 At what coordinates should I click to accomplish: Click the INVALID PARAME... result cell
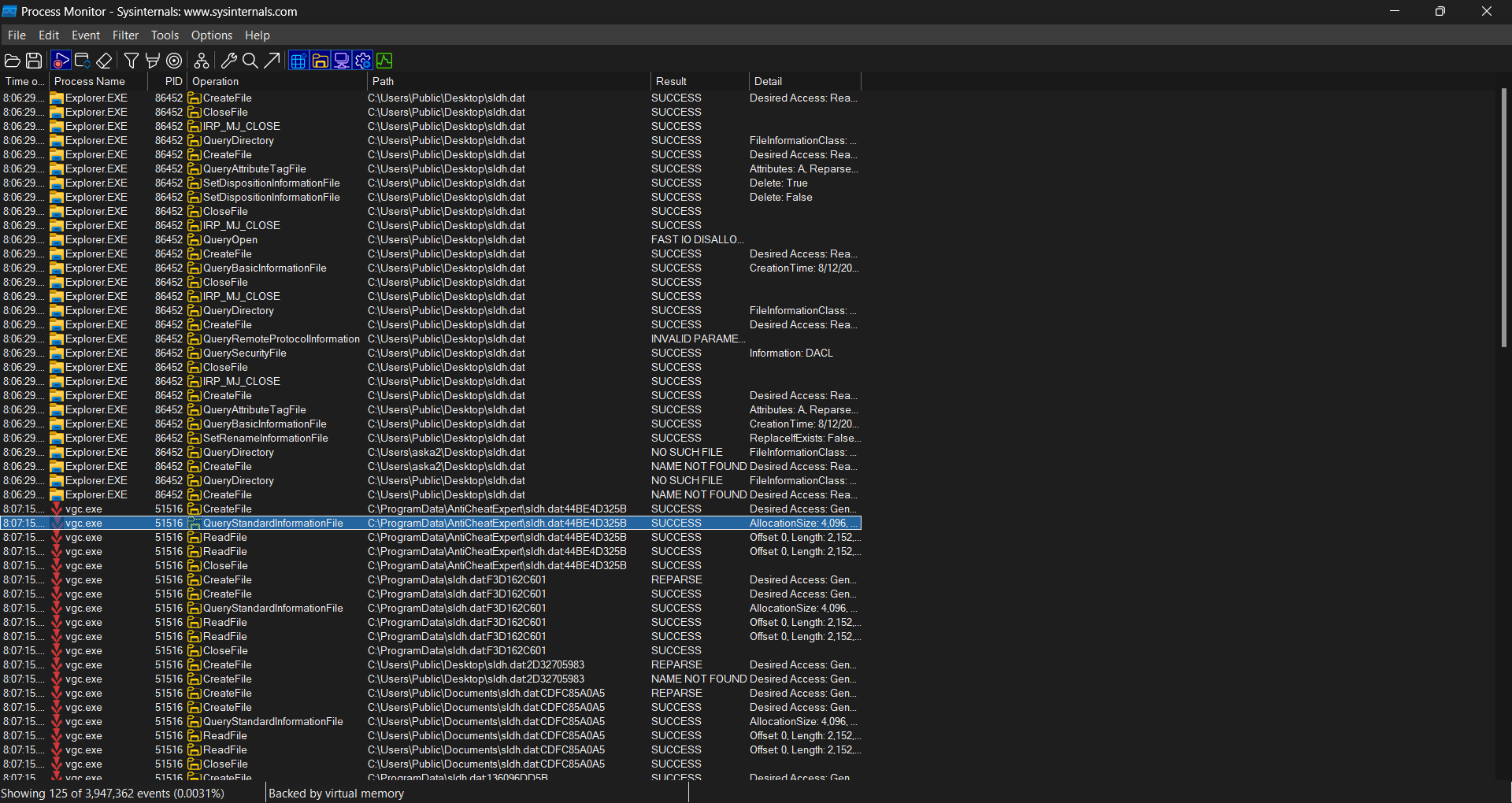pos(697,339)
